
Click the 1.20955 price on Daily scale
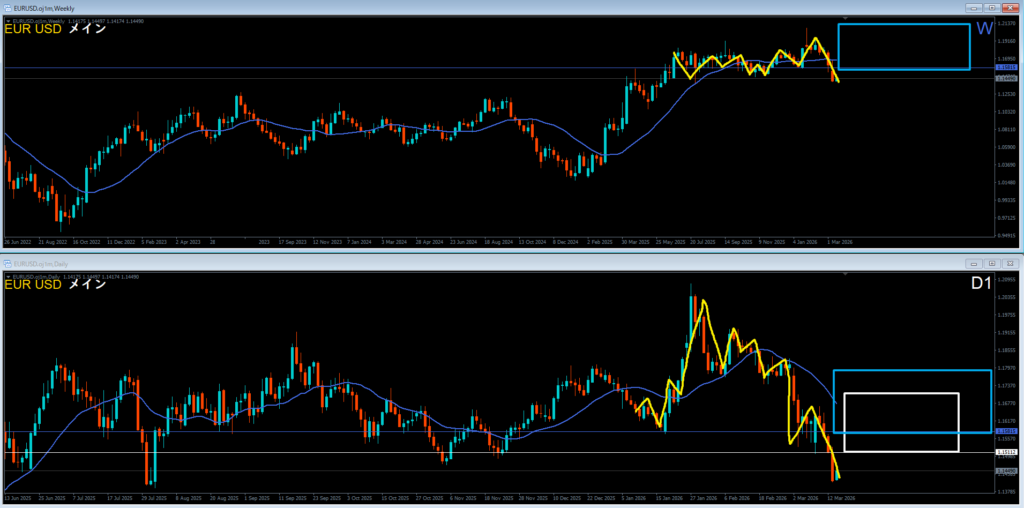[x=1006, y=279]
